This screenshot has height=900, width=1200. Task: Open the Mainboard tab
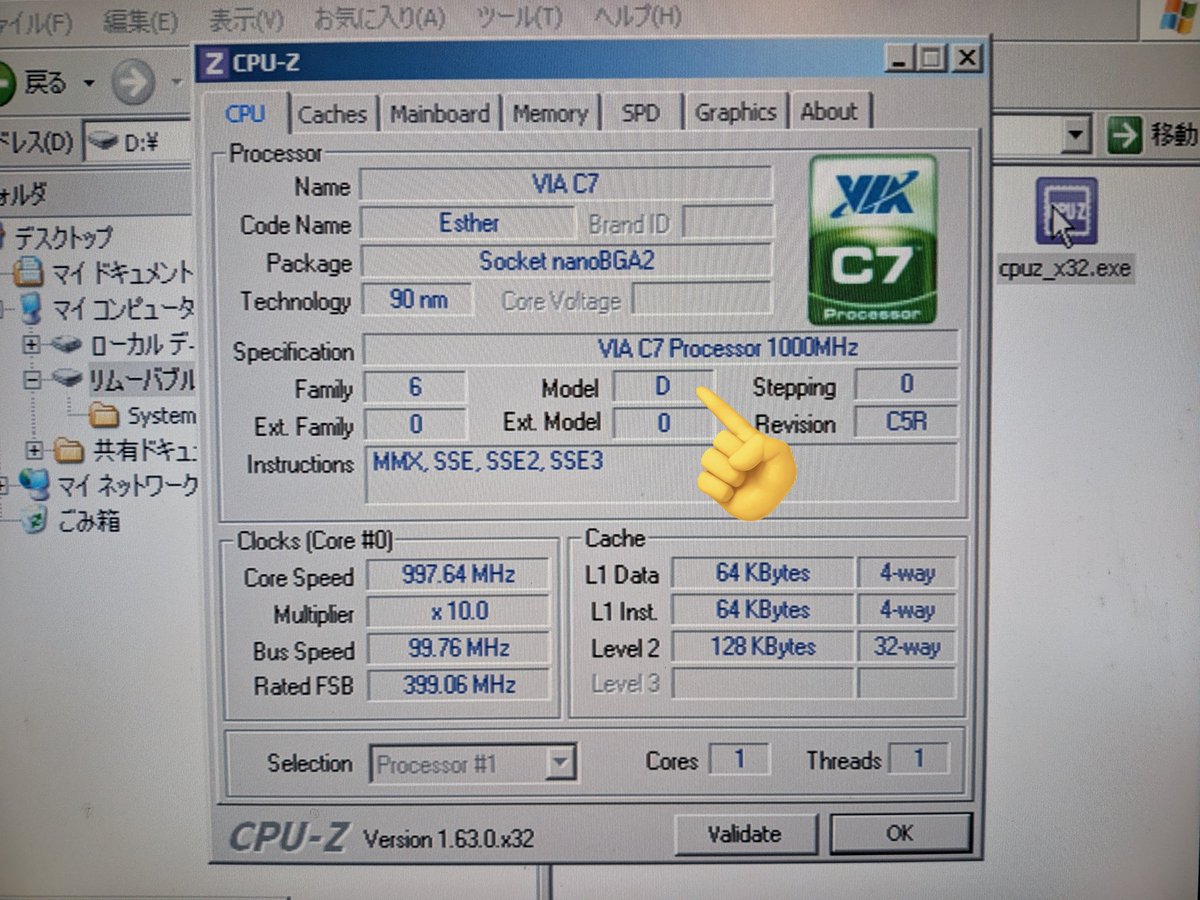coord(440,113)
